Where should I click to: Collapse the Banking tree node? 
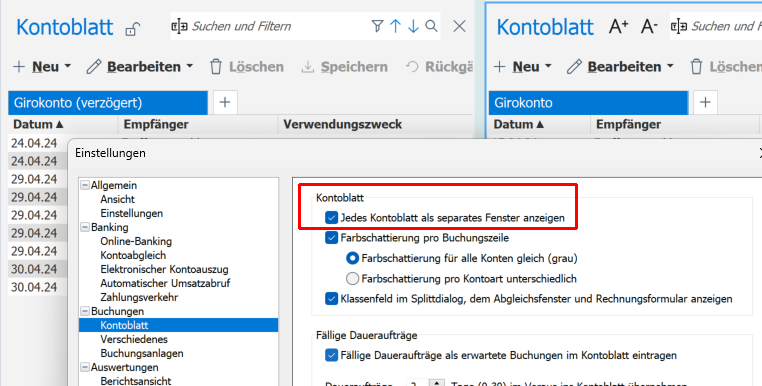[x=85, y=227]
